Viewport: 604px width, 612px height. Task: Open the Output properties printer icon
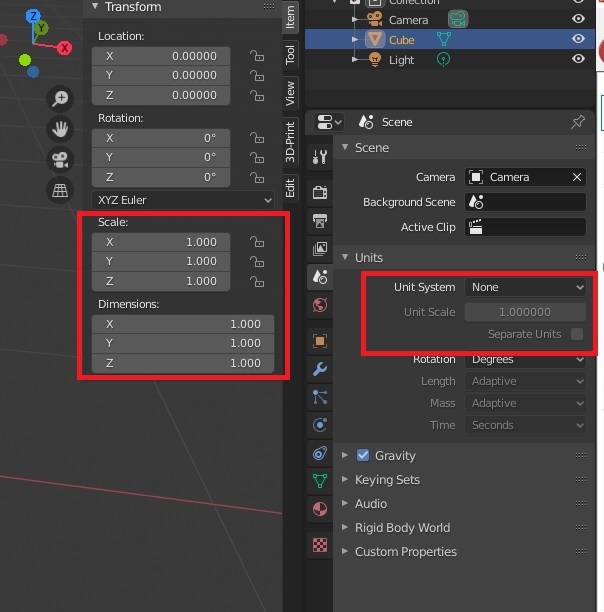click(x=320, y=221)
